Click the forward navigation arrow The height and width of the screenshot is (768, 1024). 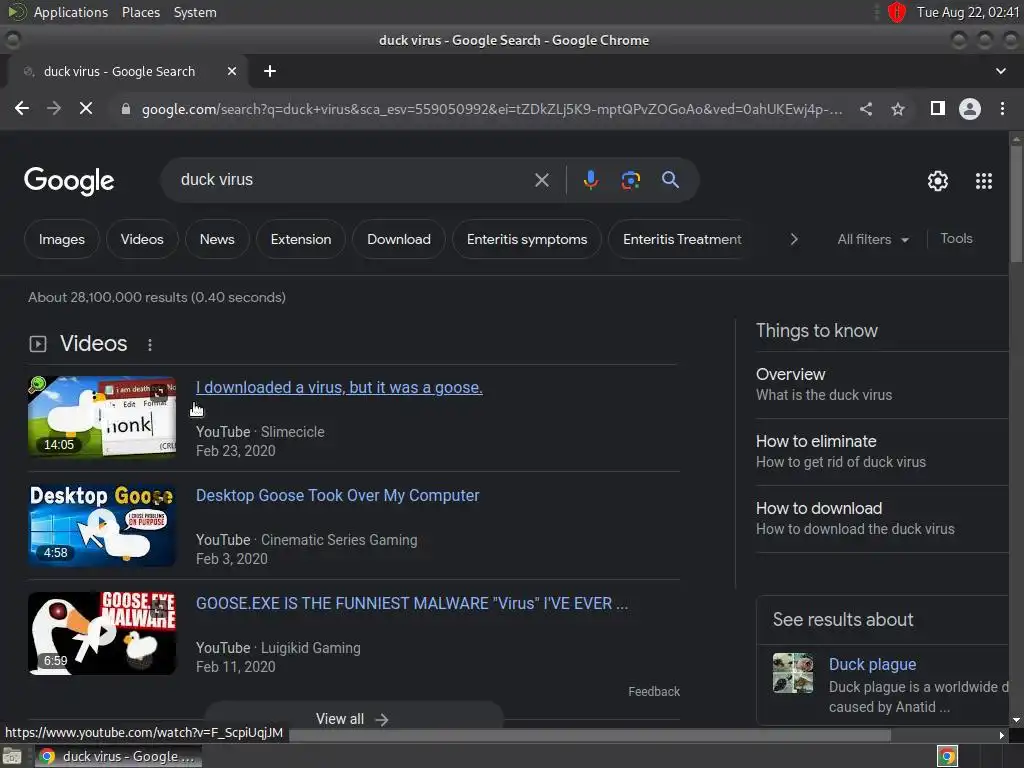click(x=54, y=108)
